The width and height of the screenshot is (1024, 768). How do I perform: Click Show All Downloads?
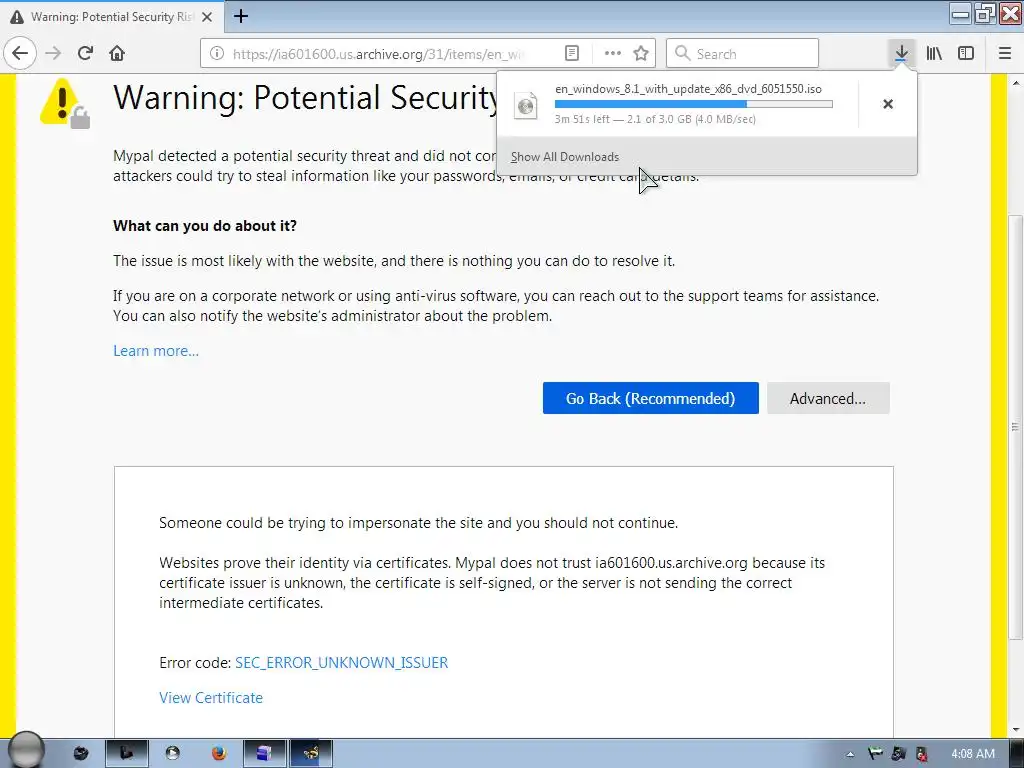[x=565, y=157]
